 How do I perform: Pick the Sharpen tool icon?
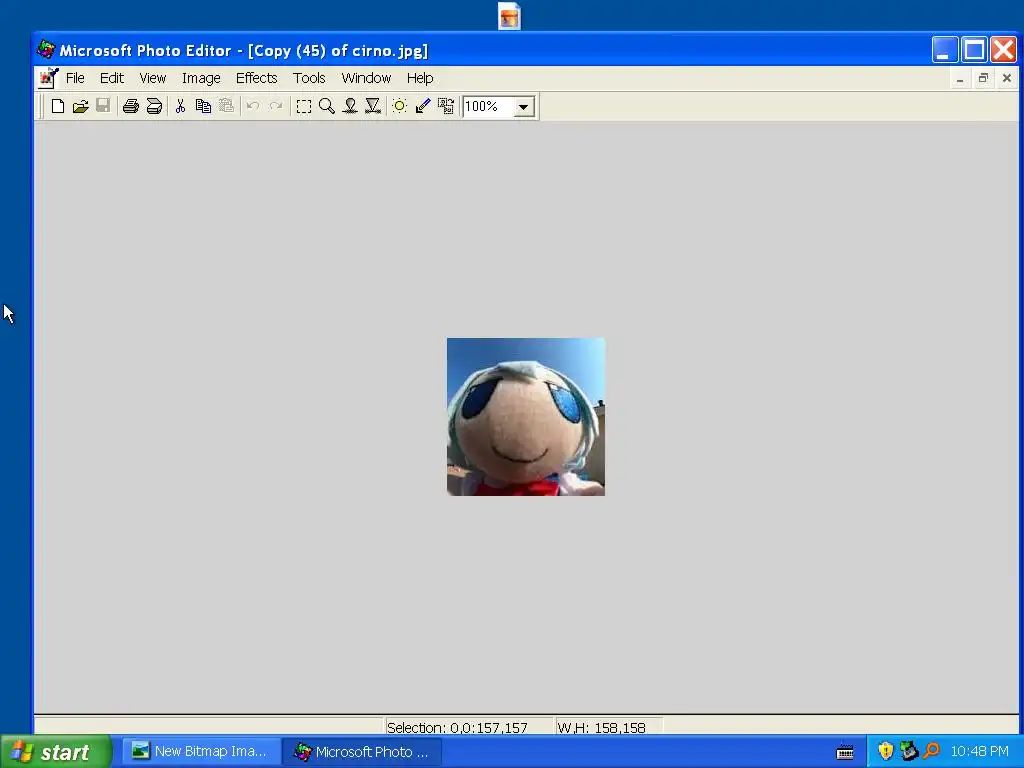372,106
